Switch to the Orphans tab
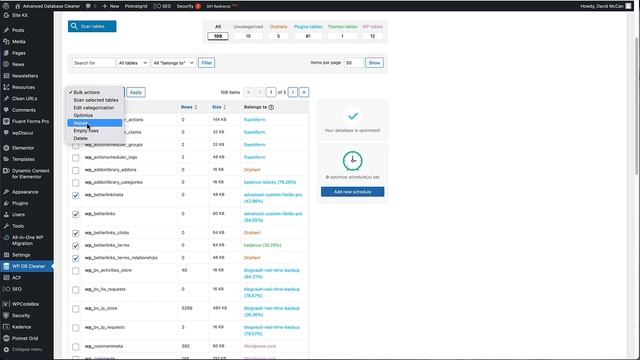Image resolution: width=640 pixels, height=360 pixels. pyautogui.click(x=278, y=32)
